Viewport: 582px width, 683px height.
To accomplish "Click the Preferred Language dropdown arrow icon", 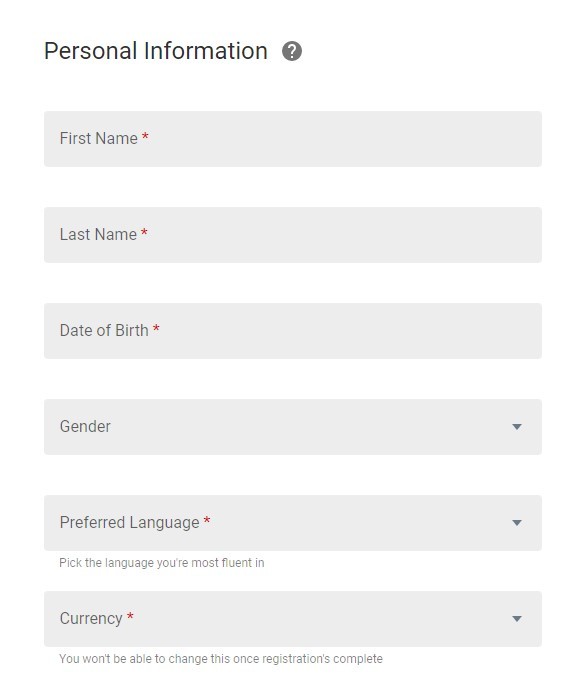I will 517,523.
